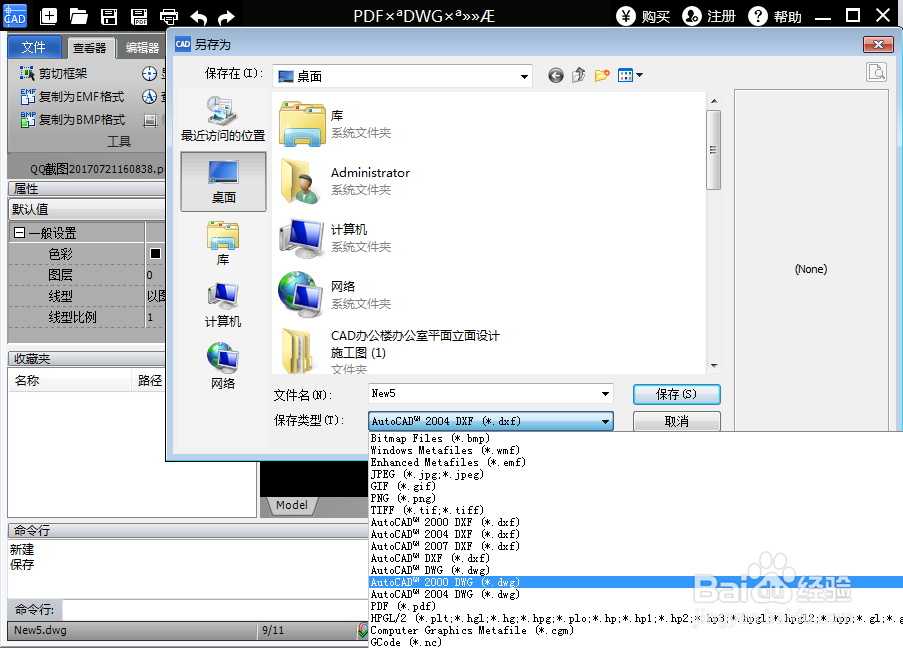Open the 文件名 dropdown arrow
This screenshot has width=903, height=648.
click(605, 394)
